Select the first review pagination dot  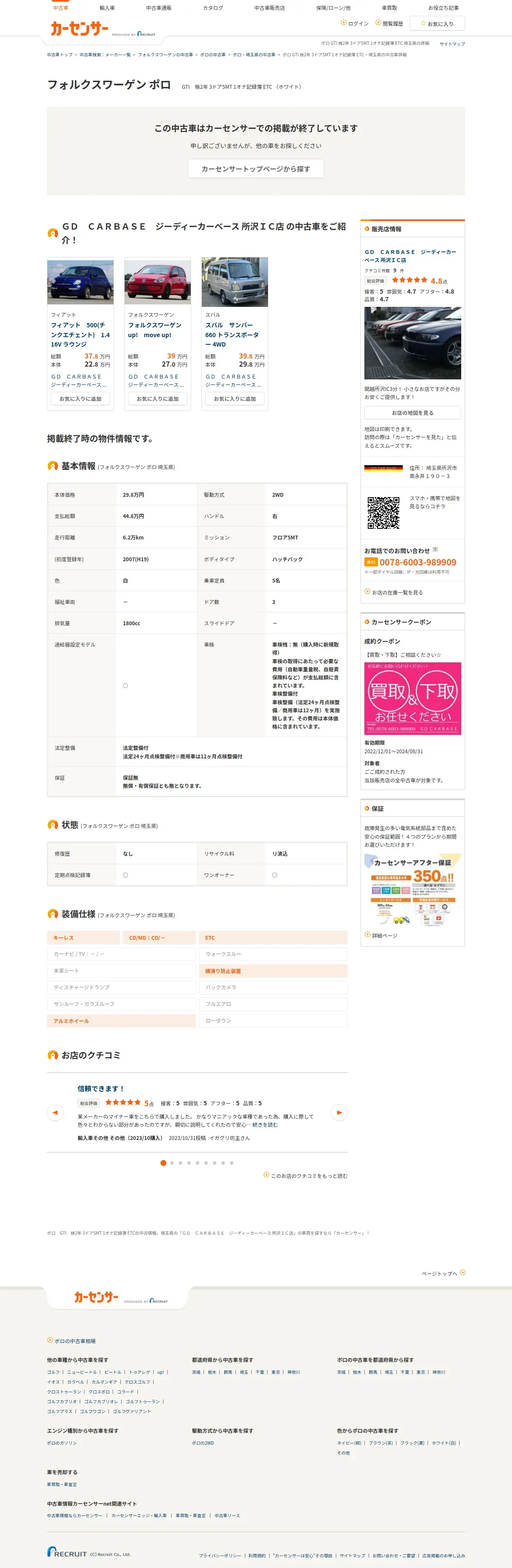pos(163,1163)
